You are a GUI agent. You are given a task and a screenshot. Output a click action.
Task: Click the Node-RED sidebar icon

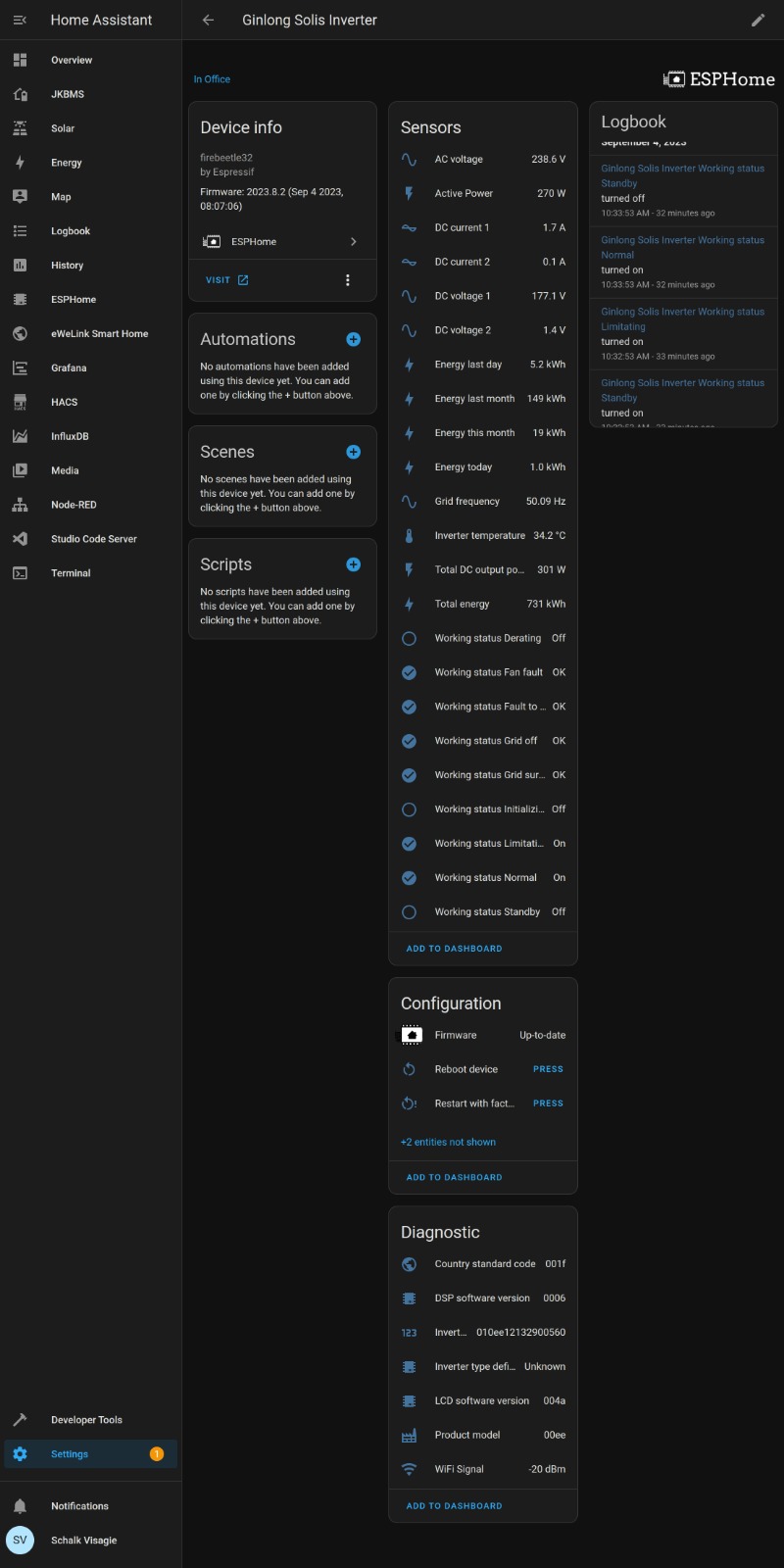[x=20, y=505]
